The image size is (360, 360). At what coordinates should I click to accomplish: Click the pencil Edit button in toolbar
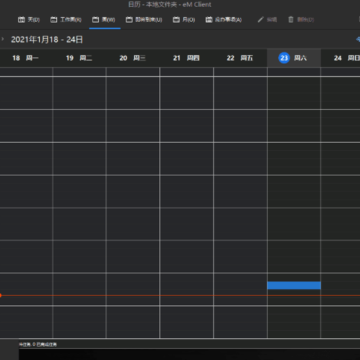[267, 20]
